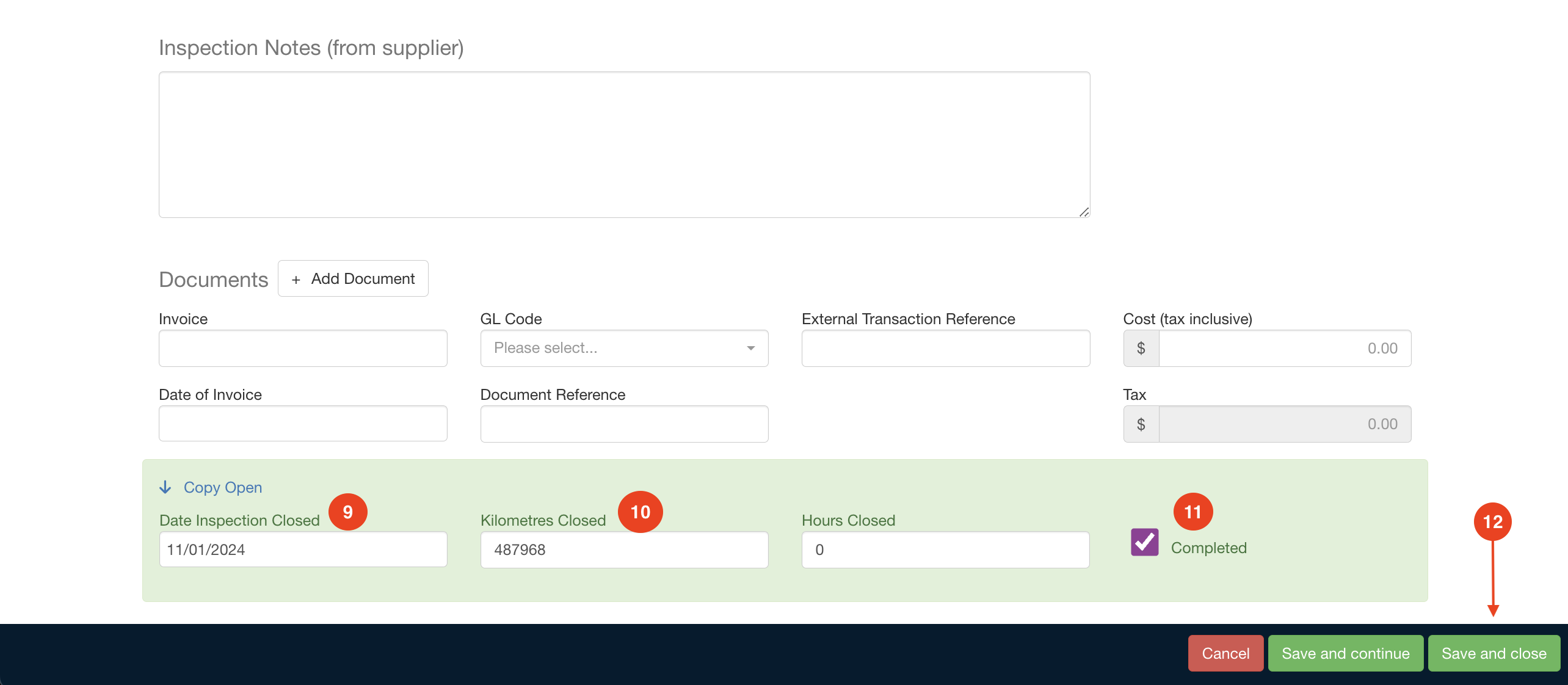Click the dollar sign beside Tax field
The height and width of the screenshot is (685, 1568).
coord(1141,424)
